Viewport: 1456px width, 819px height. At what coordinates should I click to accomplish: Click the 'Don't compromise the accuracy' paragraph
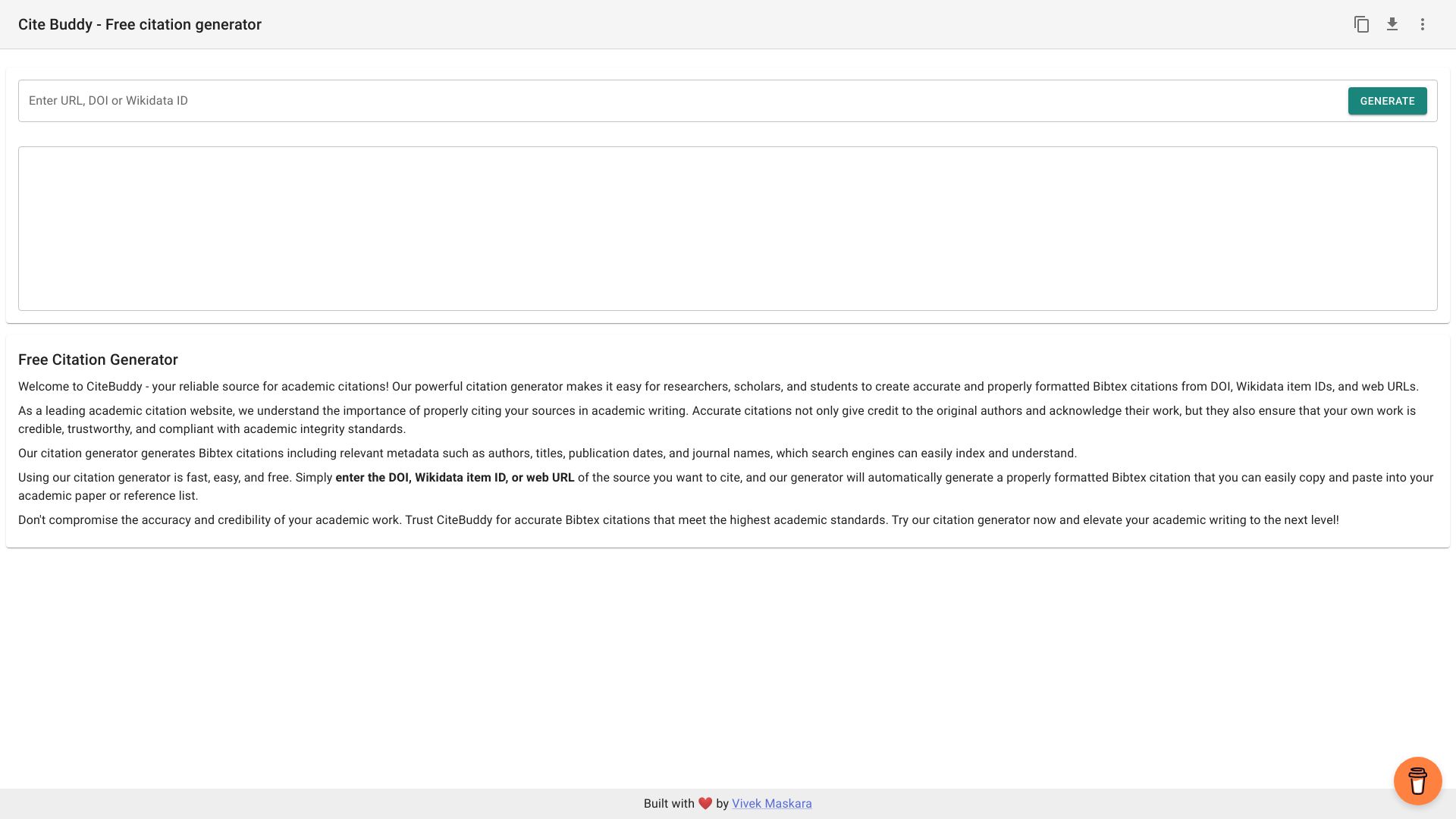(678, 520)
